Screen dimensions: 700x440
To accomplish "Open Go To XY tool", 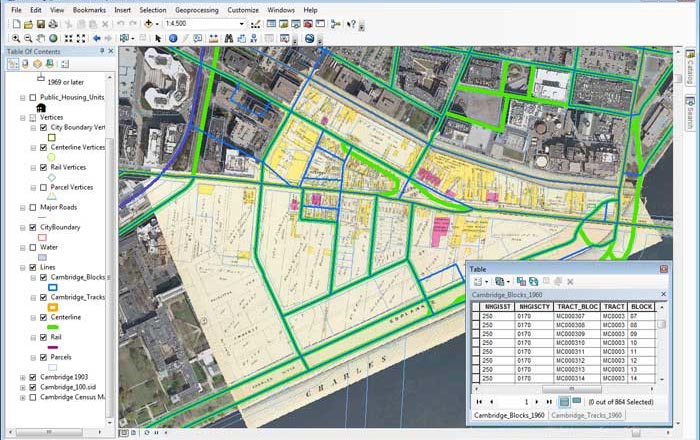I will tap(254, 39).
